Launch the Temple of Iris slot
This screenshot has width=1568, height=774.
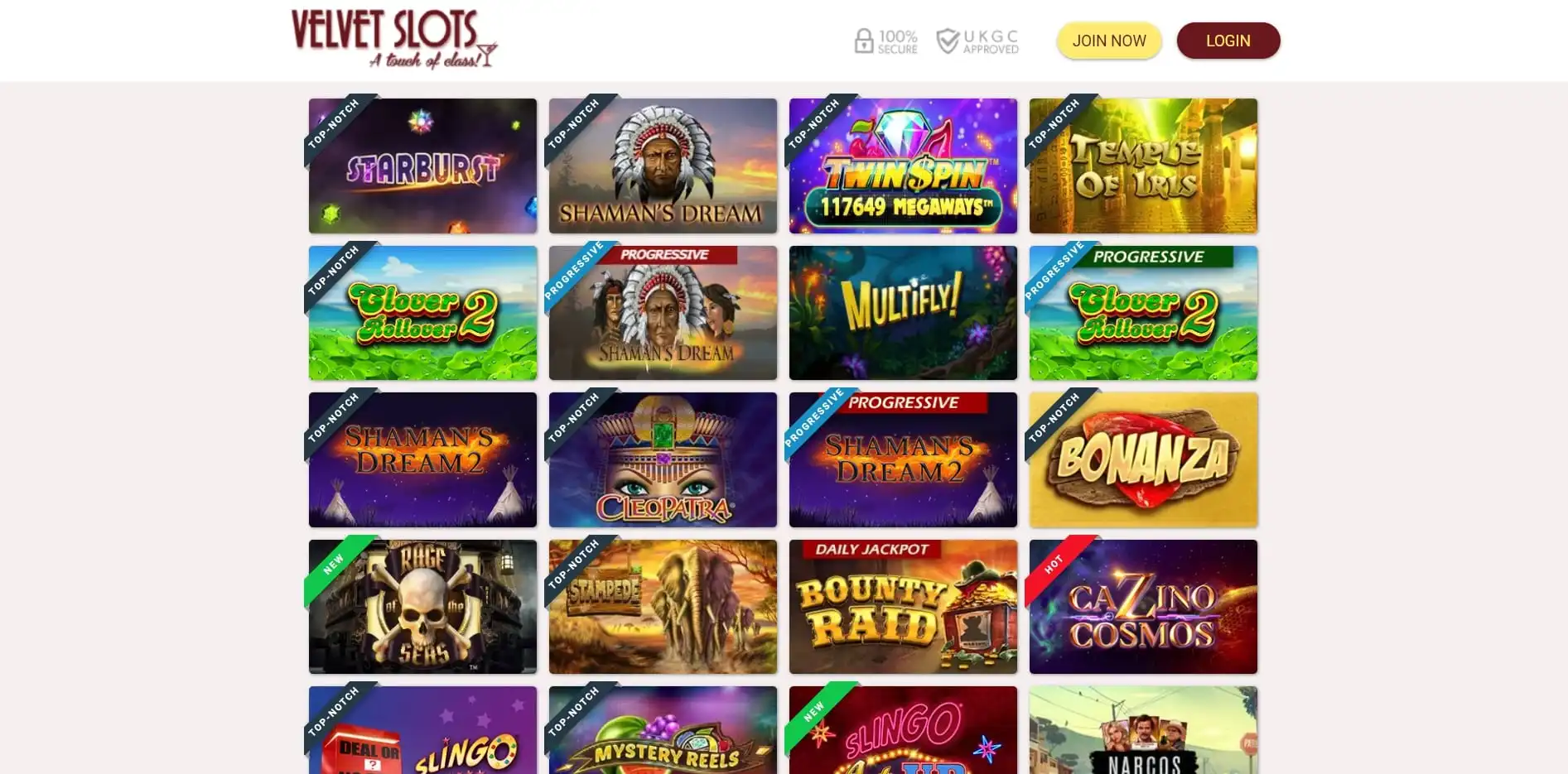(1143, 166)
